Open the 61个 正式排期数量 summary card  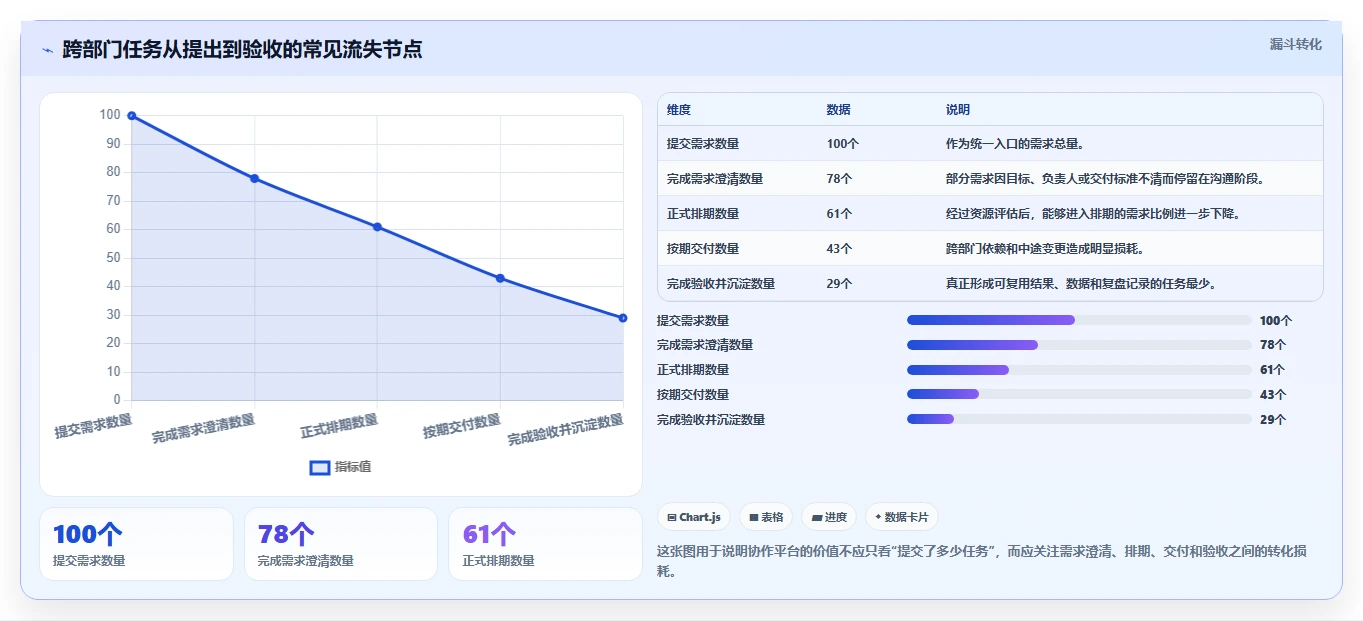(545, 544)
